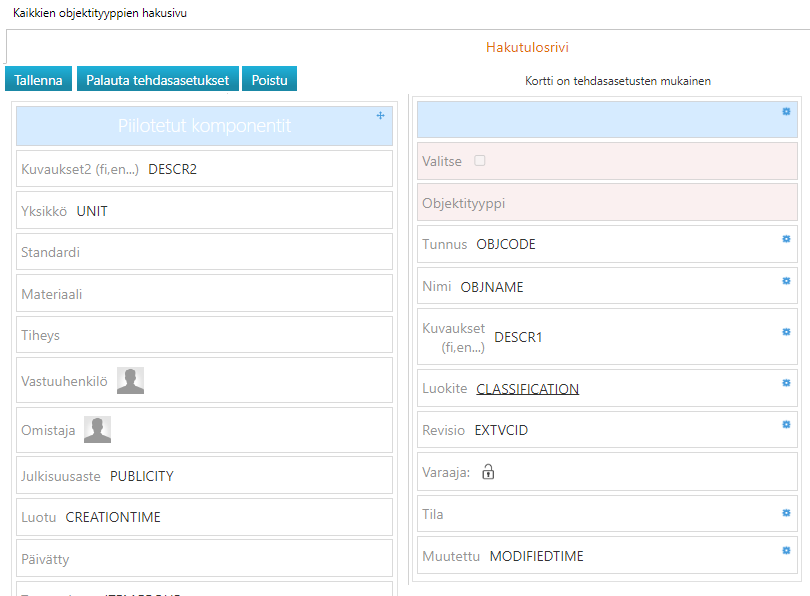The image size is (810, 596).
Task: Open gear settings for the Tila row
Action: (786, 513)
